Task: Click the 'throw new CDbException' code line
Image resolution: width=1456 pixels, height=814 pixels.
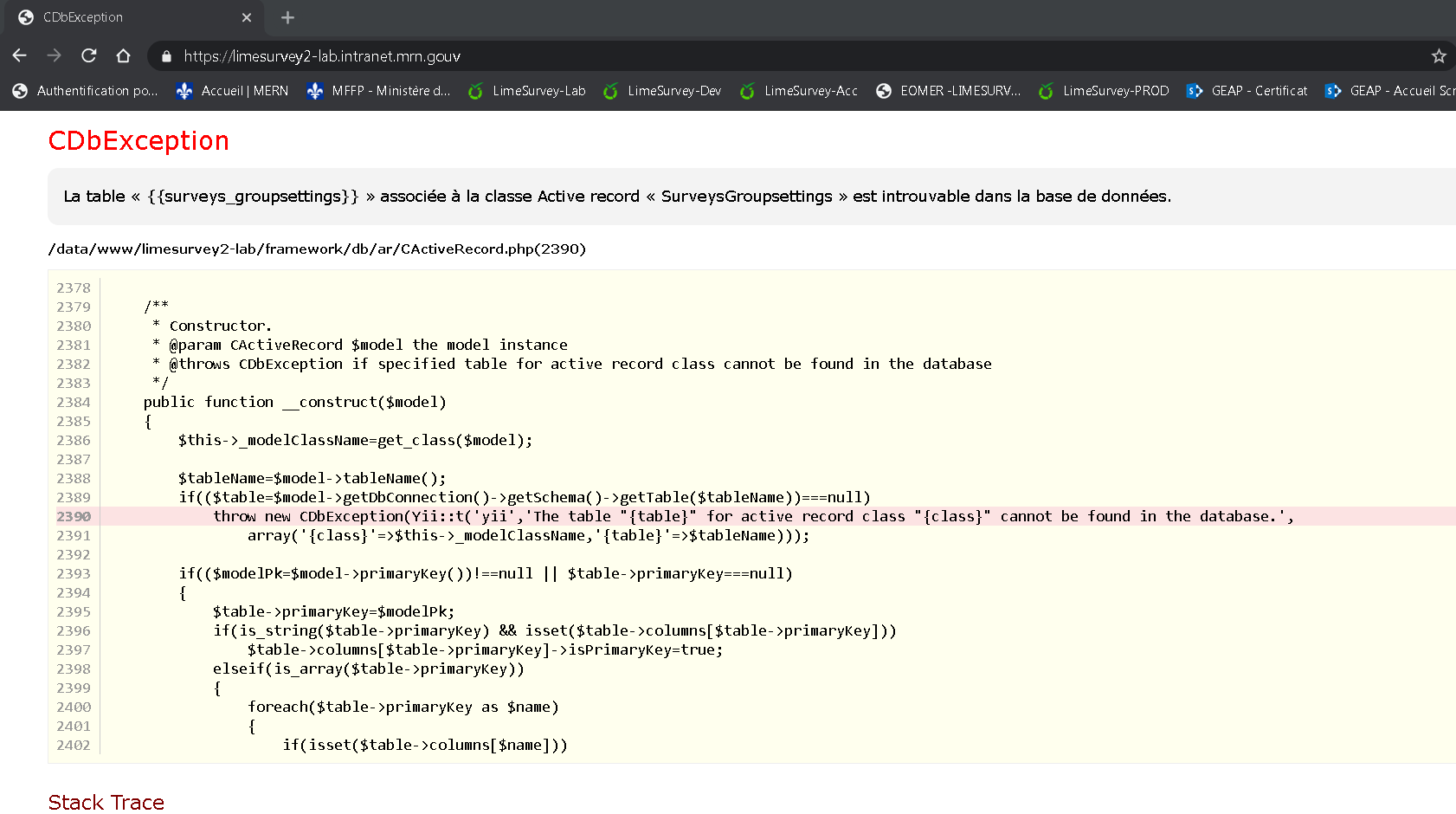Action: pos(753,516)
